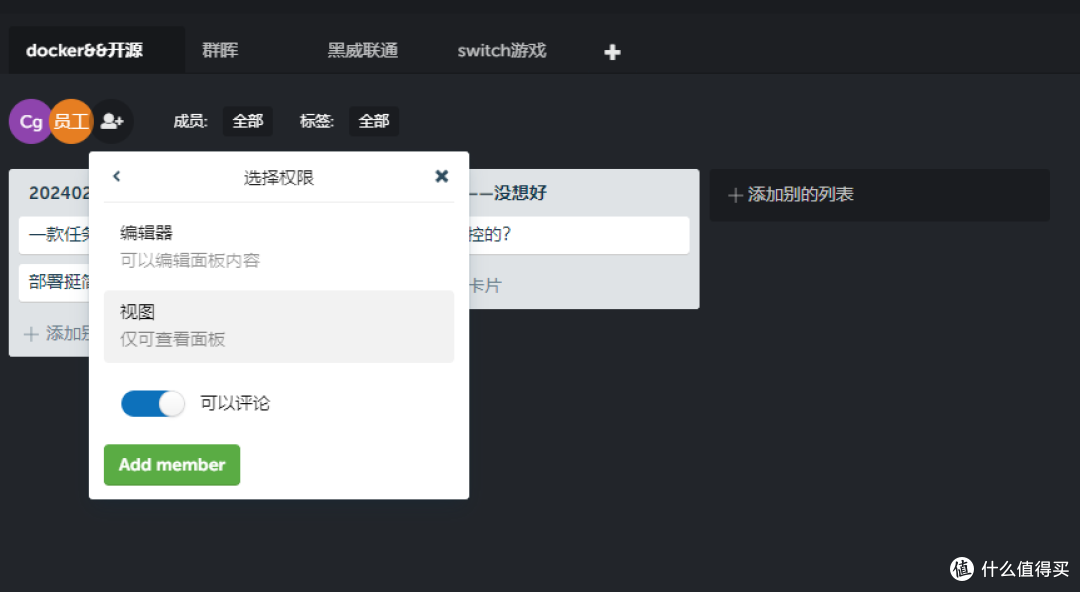Disable the 可以评论 toggle
This screenshot has height=592, width=1080.
(x=152, y=402)
